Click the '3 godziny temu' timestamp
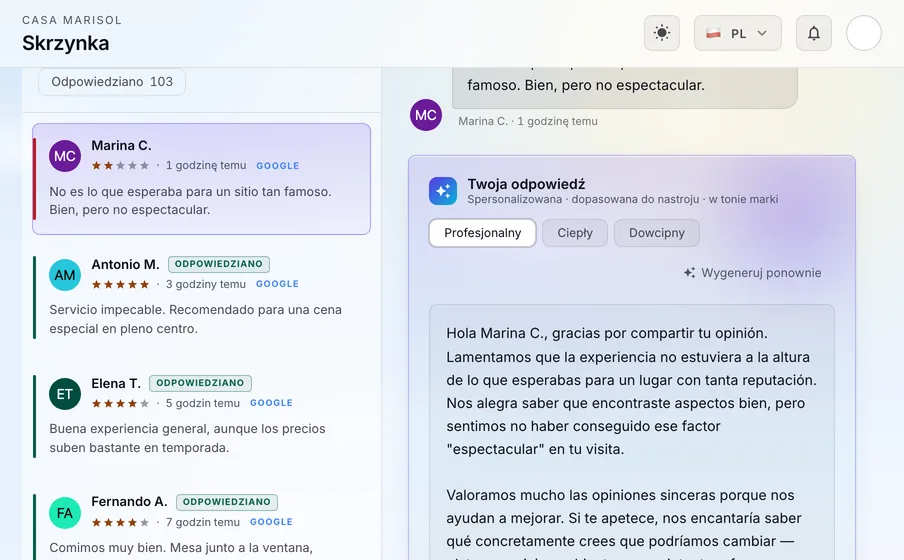The image size is (904, 560). click(x=206, y=284)
